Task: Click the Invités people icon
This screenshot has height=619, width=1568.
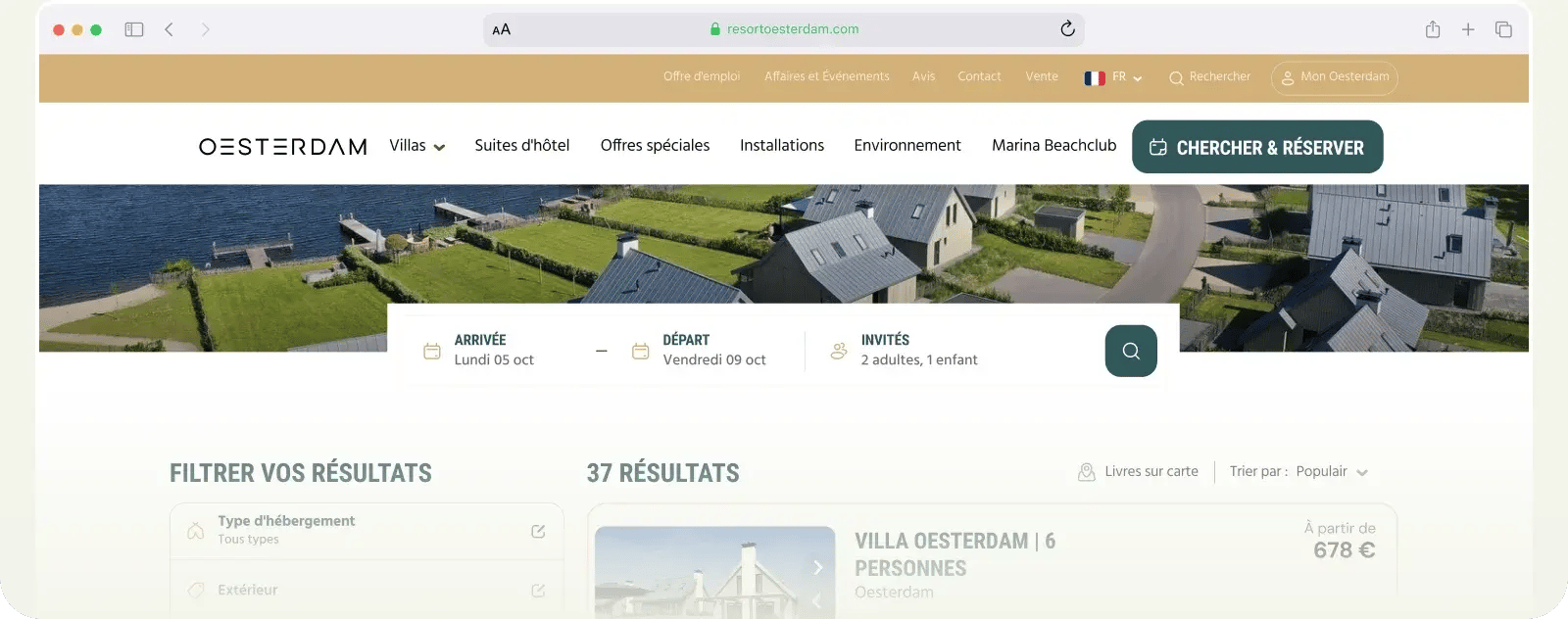Action: click(839, 351)
